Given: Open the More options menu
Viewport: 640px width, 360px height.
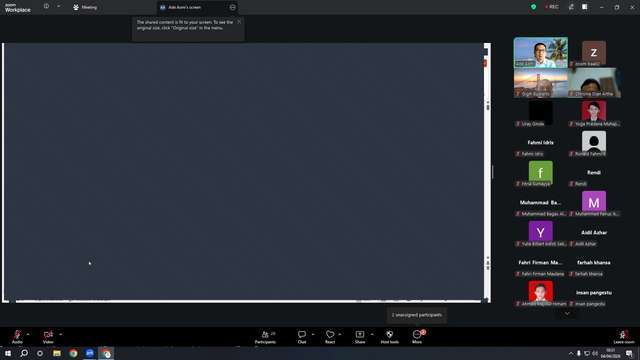Looking at the screenshot, I should [417, 337].
